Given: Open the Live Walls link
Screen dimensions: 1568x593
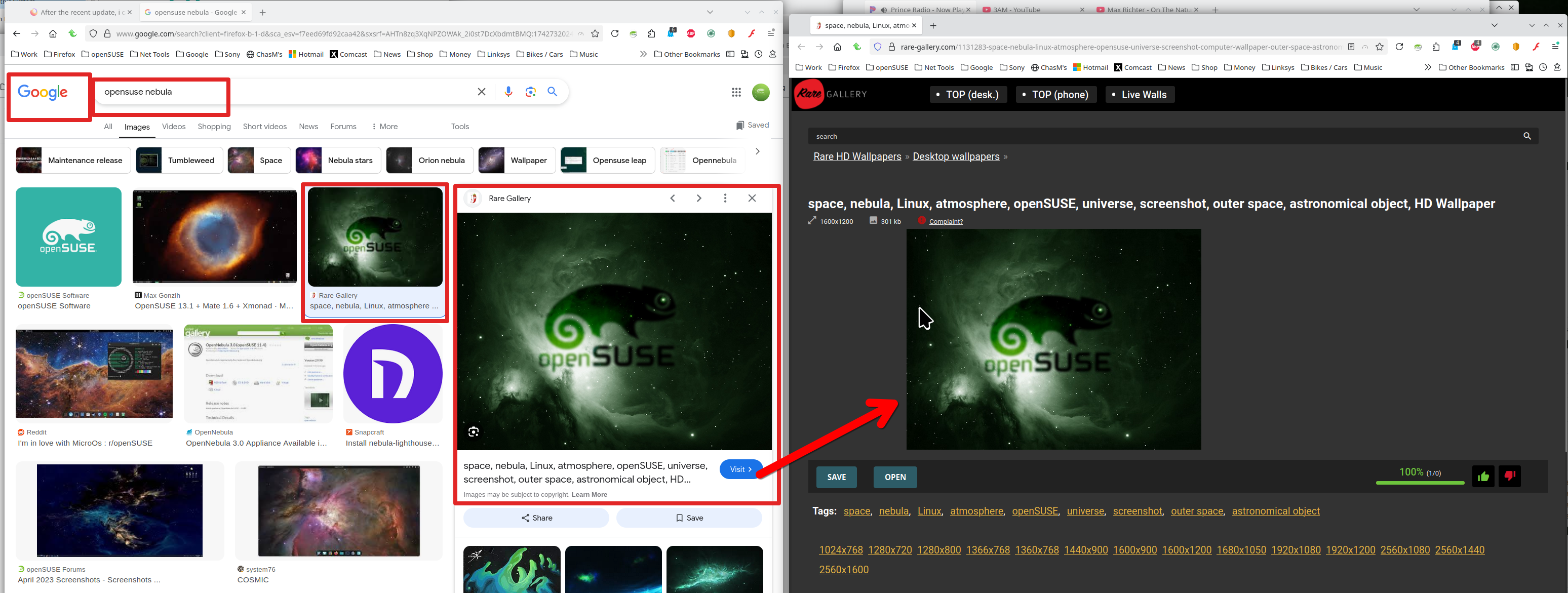Looking at the screenshot, I should click(1144, 94).
